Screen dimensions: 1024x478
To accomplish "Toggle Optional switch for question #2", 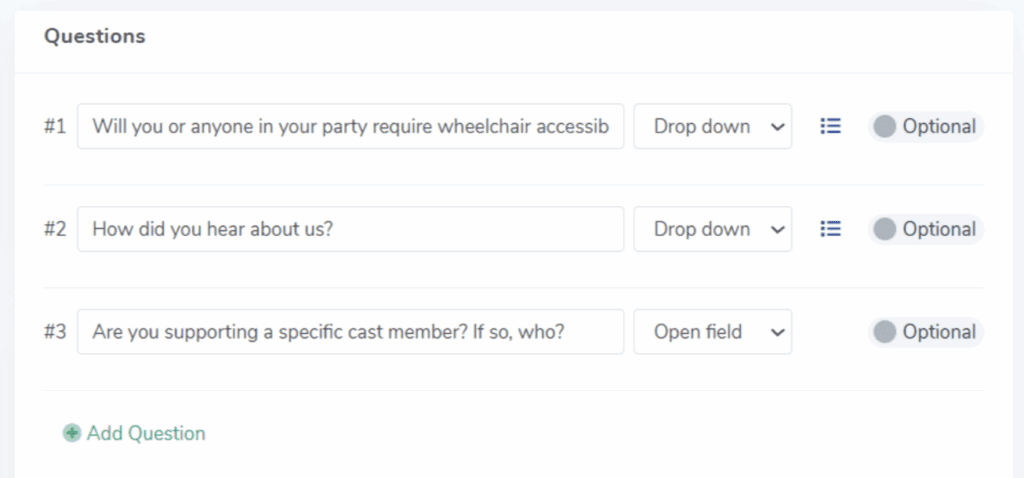I will tap(885, 229).
